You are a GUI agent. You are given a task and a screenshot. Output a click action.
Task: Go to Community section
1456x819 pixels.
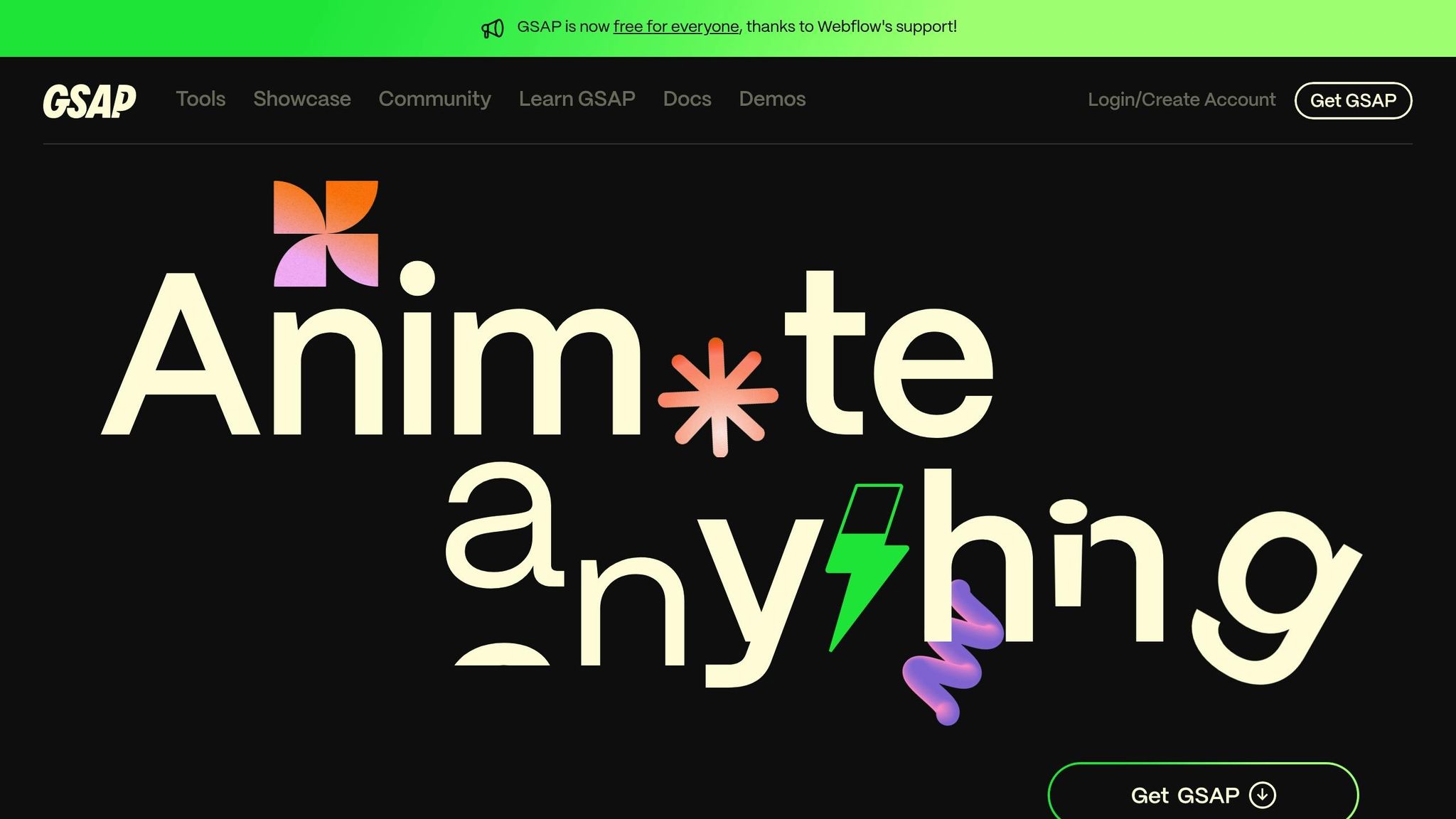tap(434, 99)
